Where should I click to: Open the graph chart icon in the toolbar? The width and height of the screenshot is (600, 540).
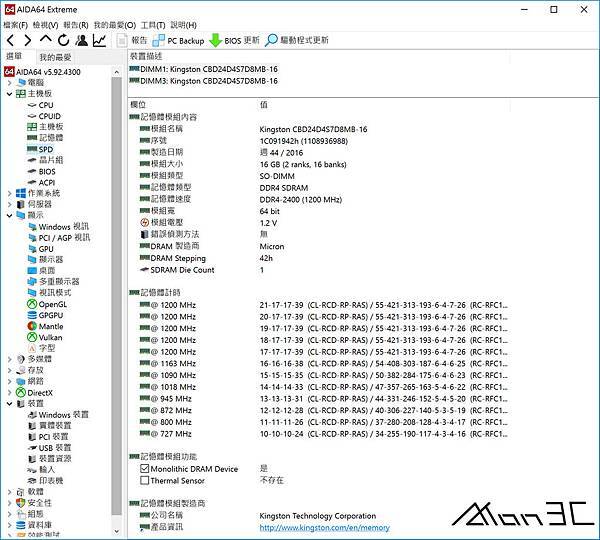pyautogui.click(x=99, y=40)
